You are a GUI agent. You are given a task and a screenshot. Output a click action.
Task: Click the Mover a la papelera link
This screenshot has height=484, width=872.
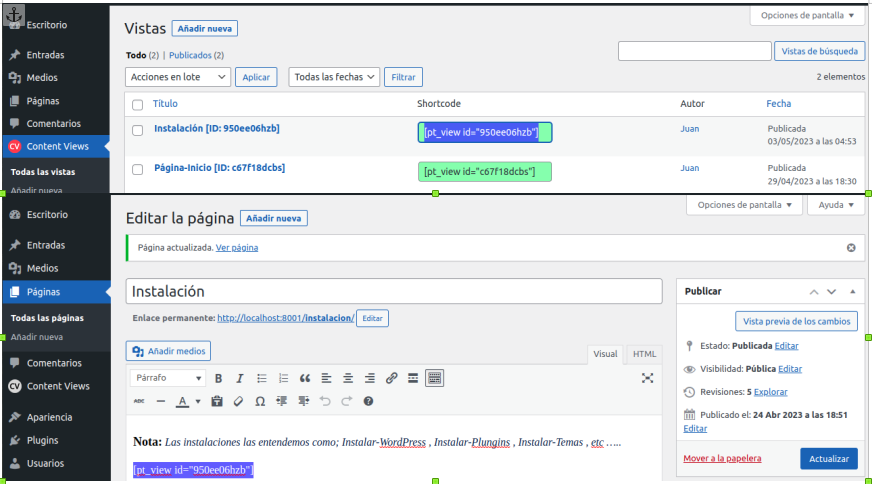click(722, 459)
